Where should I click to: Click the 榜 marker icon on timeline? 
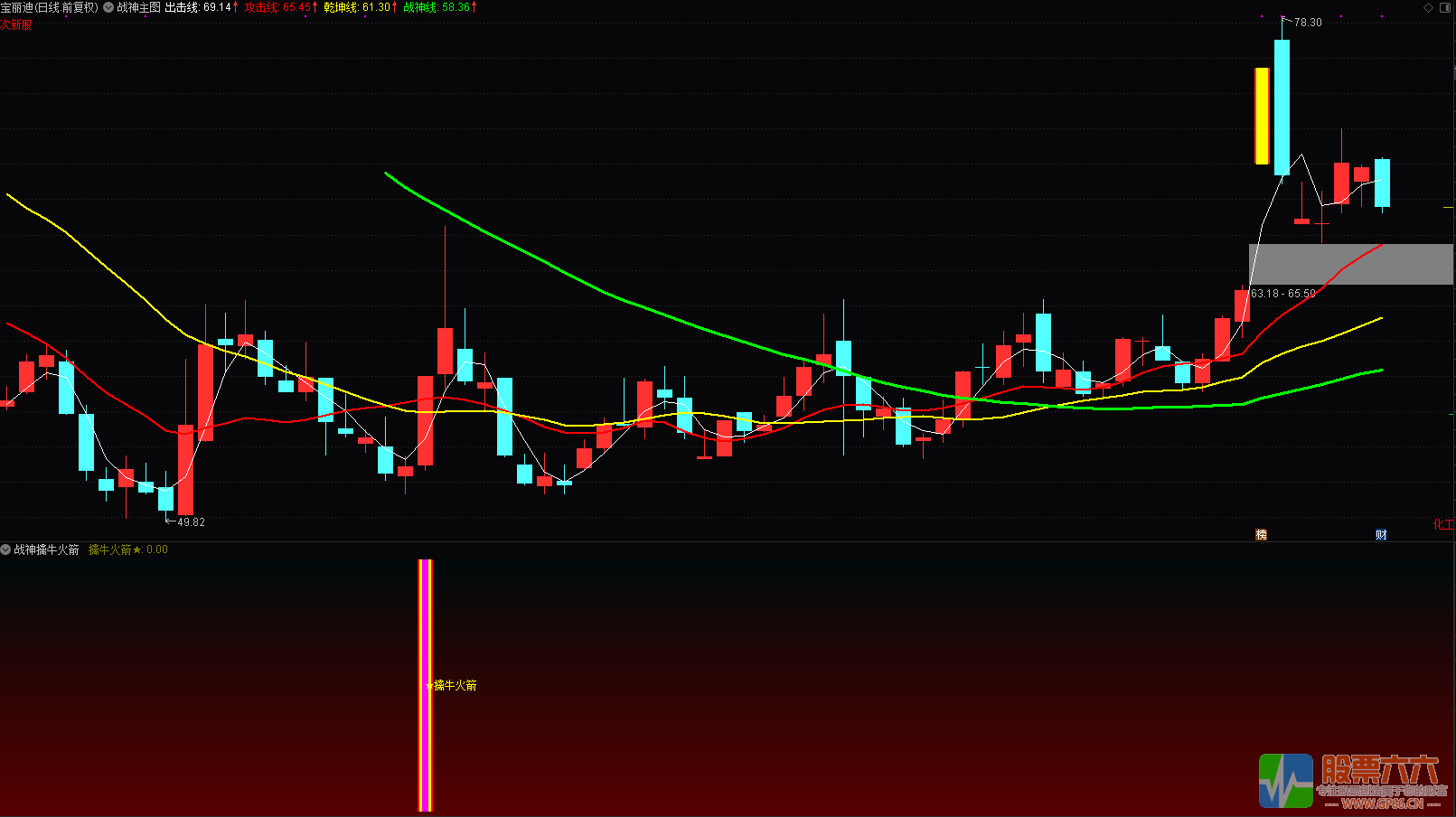[1261, 535]
